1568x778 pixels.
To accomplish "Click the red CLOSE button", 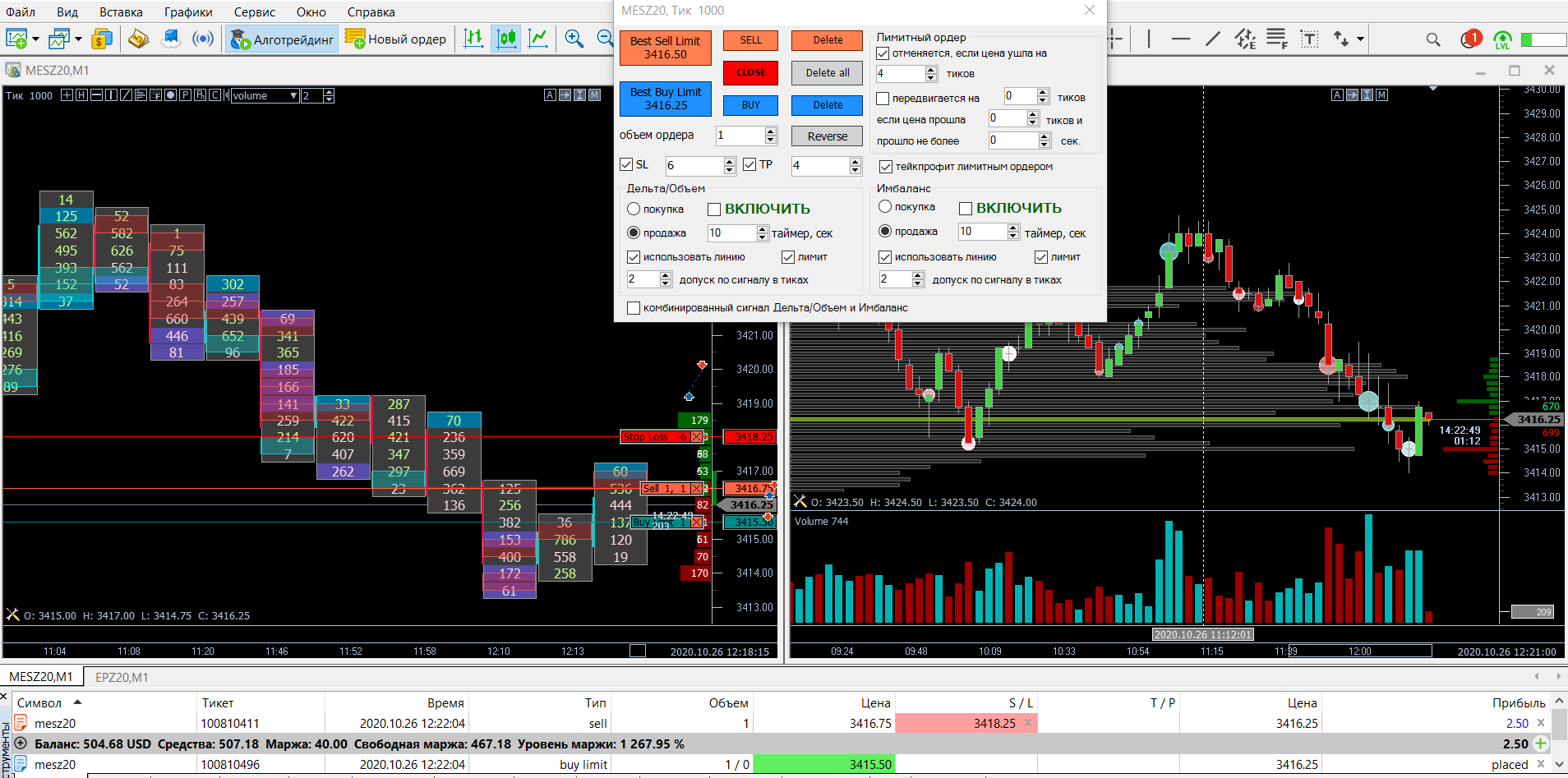I will tap(750, 72).
